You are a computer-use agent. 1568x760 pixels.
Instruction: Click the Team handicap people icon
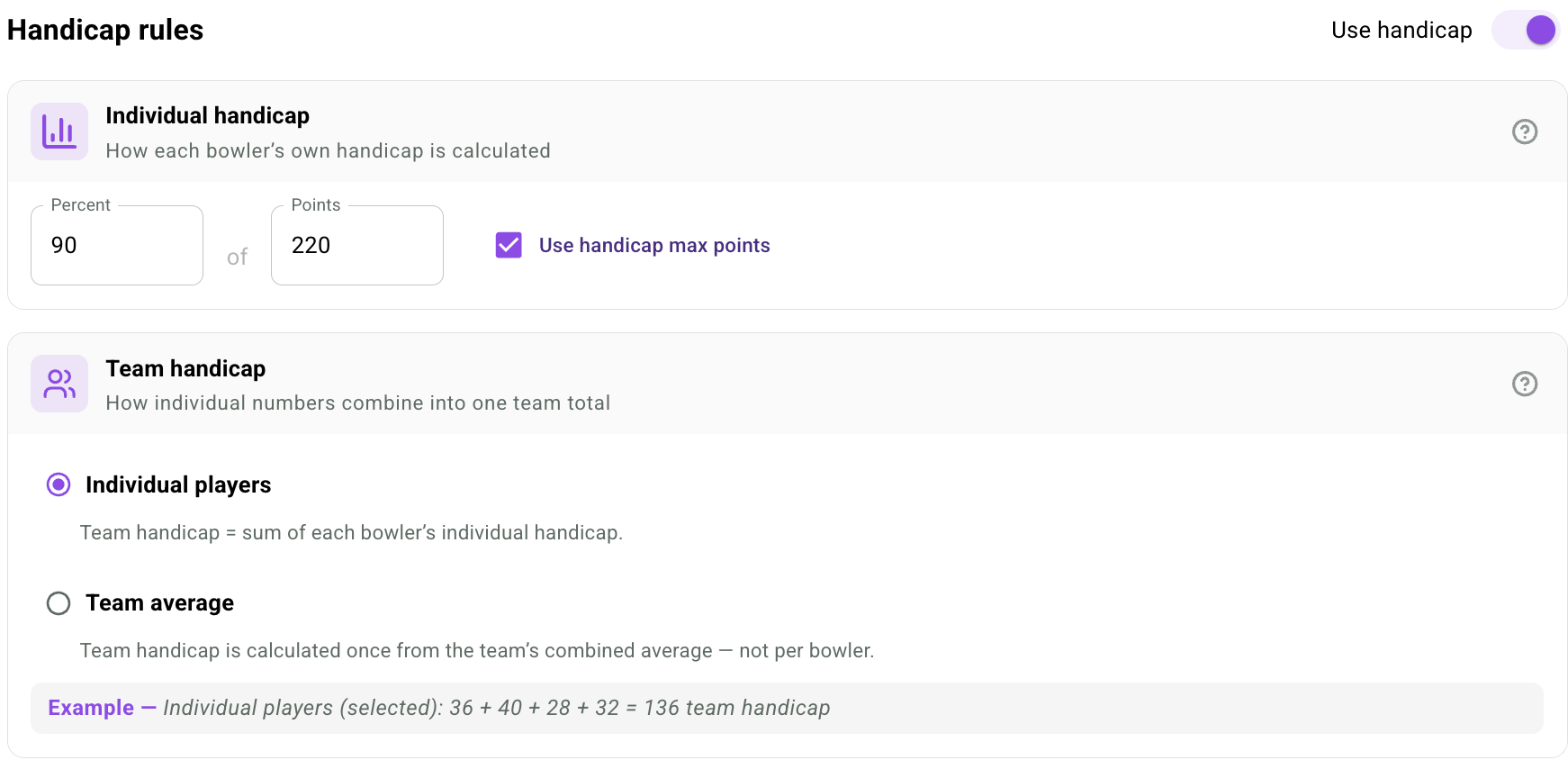point(59,384)
